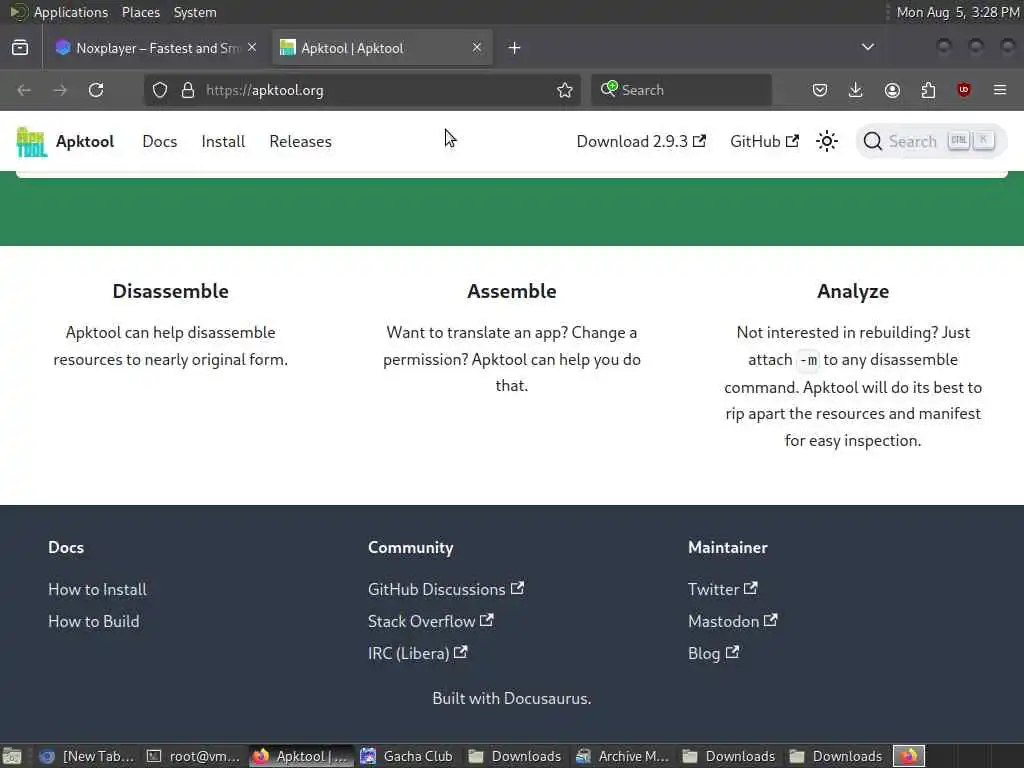
Task: Open the Applications menu in top panel
Action: point(71,12)
